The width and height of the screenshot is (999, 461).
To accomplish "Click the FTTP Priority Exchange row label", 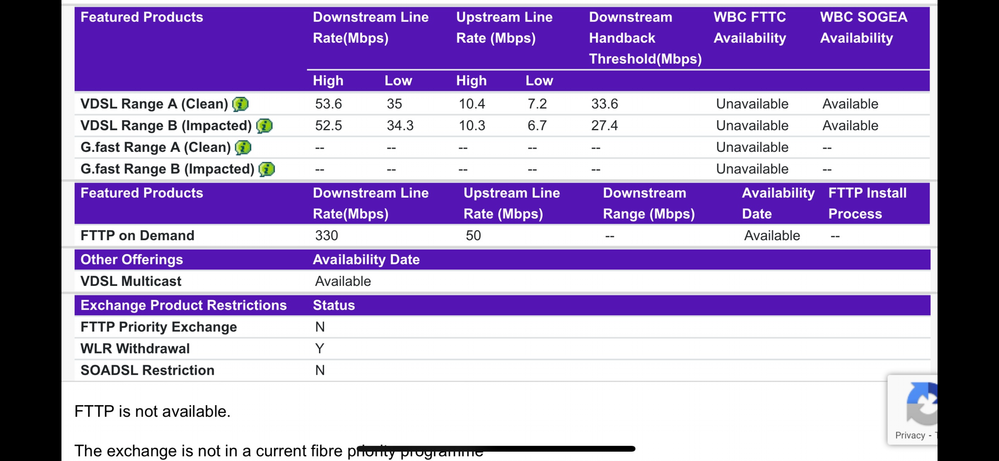I will click(x=159, y=327).
